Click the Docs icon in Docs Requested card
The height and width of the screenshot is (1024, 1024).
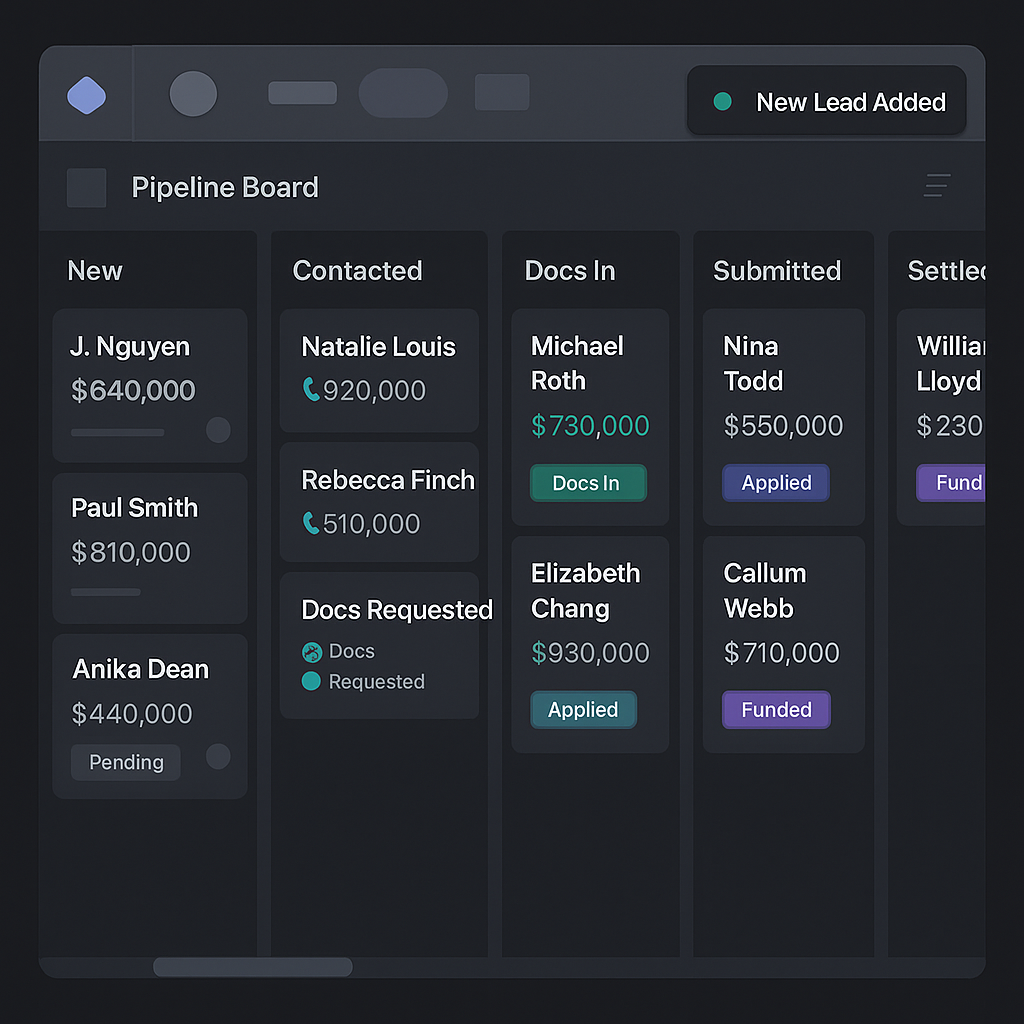pos(312,652)
